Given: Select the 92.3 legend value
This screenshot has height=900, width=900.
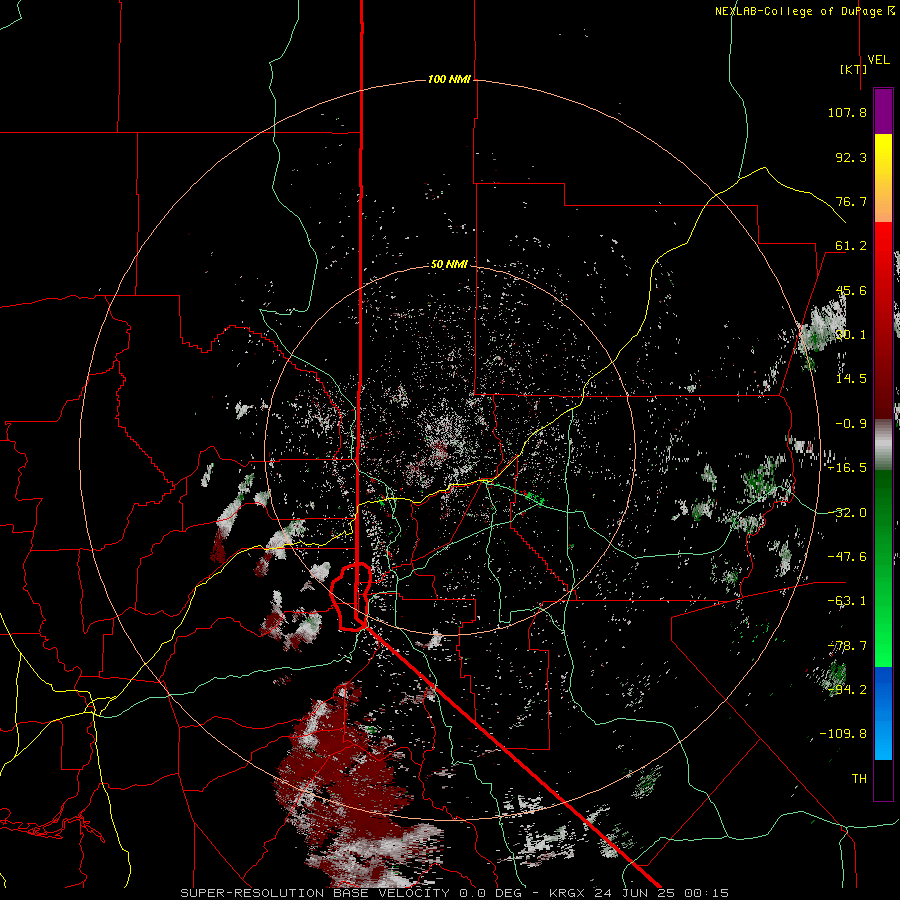Looking at the screenshot, I should (851, 157).
